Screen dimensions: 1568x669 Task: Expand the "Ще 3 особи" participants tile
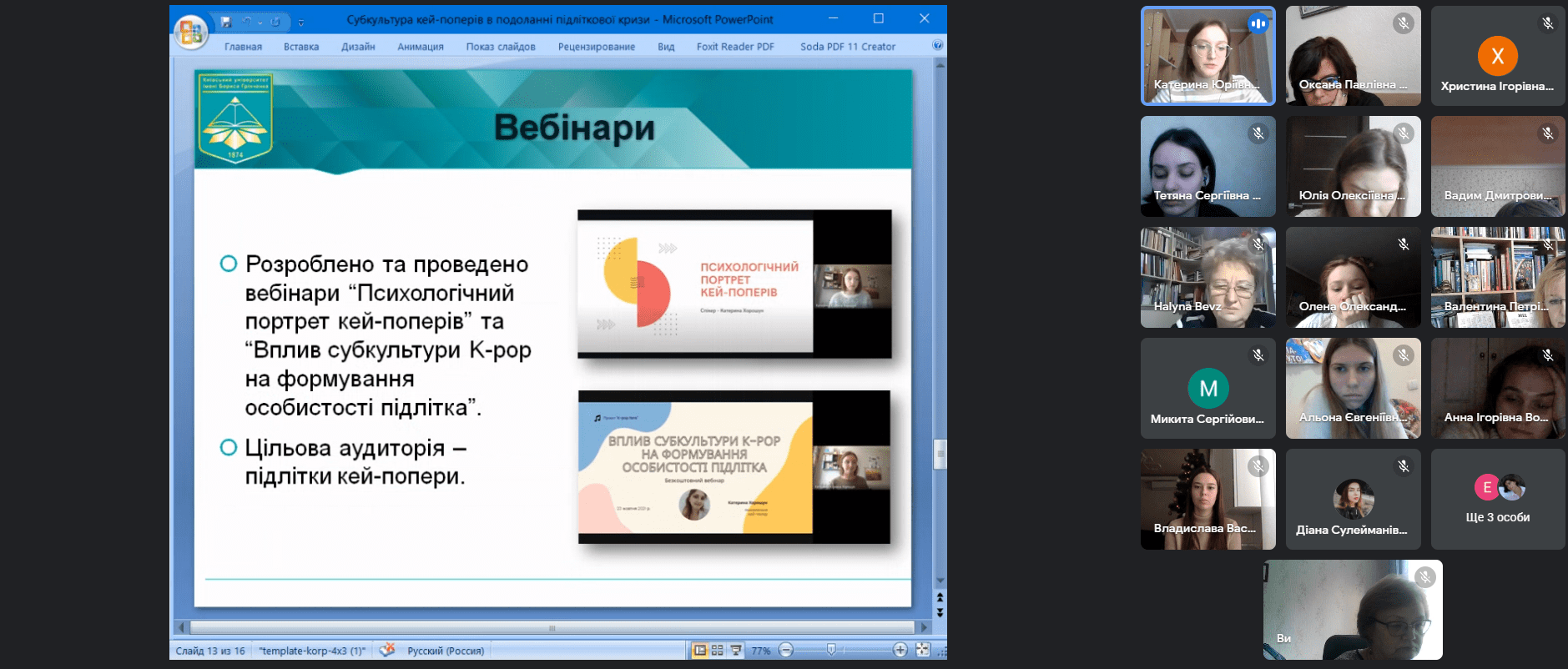(1497, 499)
